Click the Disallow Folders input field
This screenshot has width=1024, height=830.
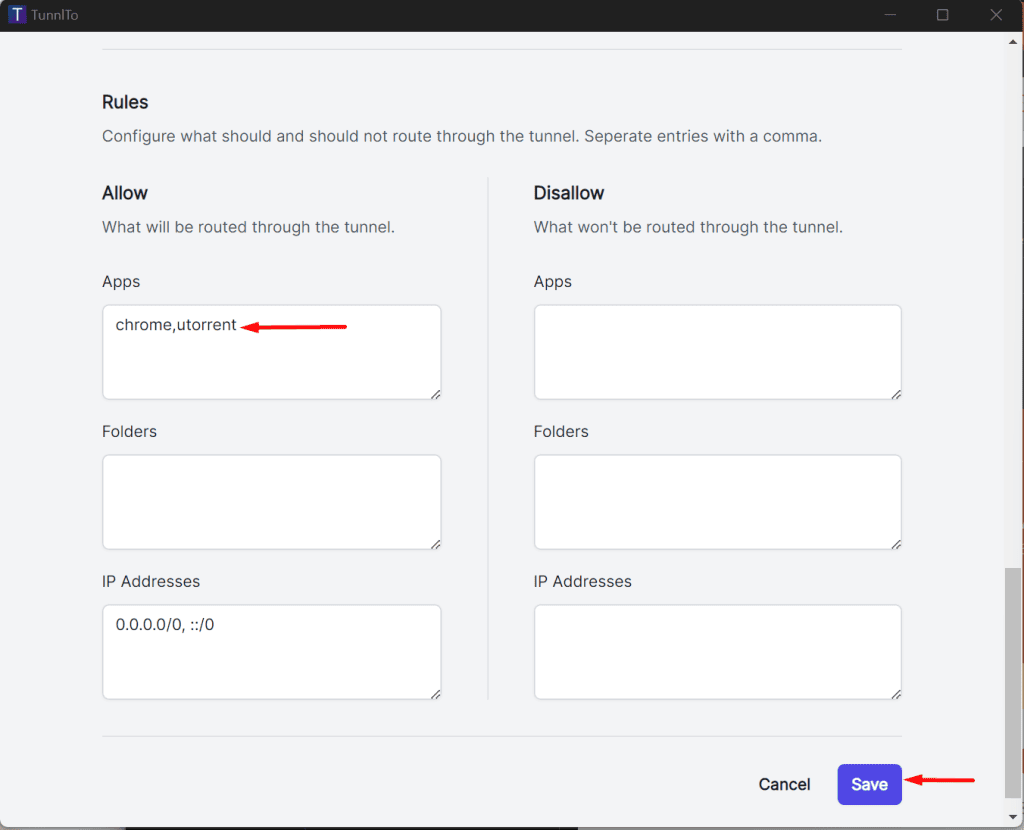coord(716,500)
